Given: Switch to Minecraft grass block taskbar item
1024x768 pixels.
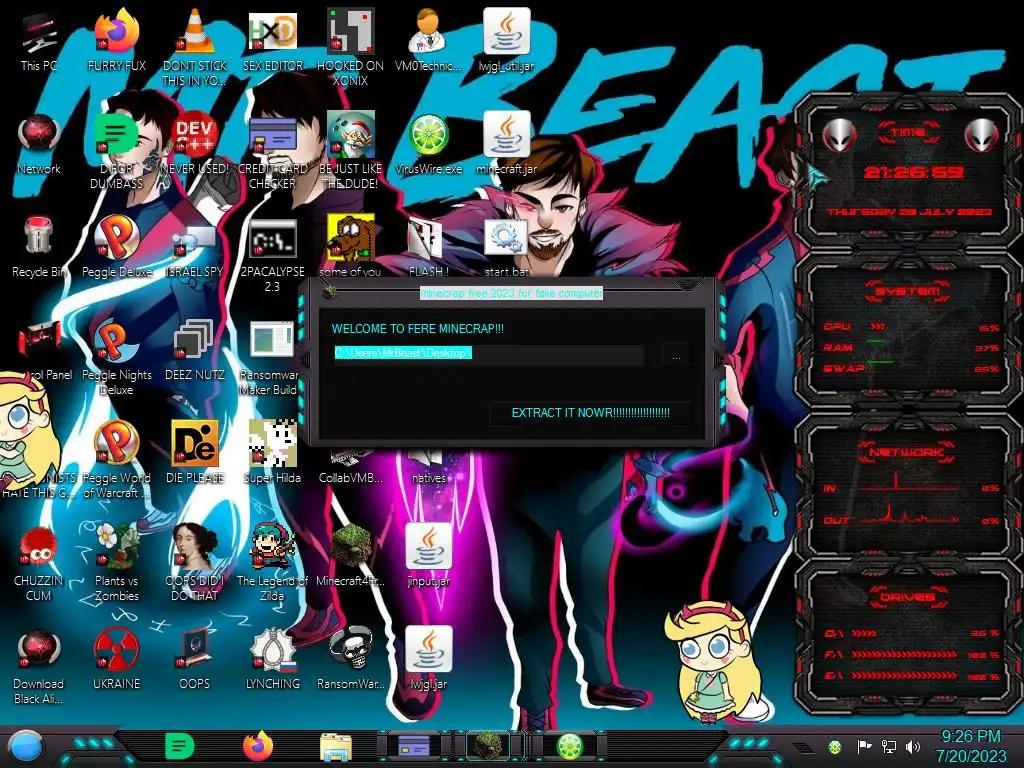Looking at the screenshot, I should (x=488, y=746).
